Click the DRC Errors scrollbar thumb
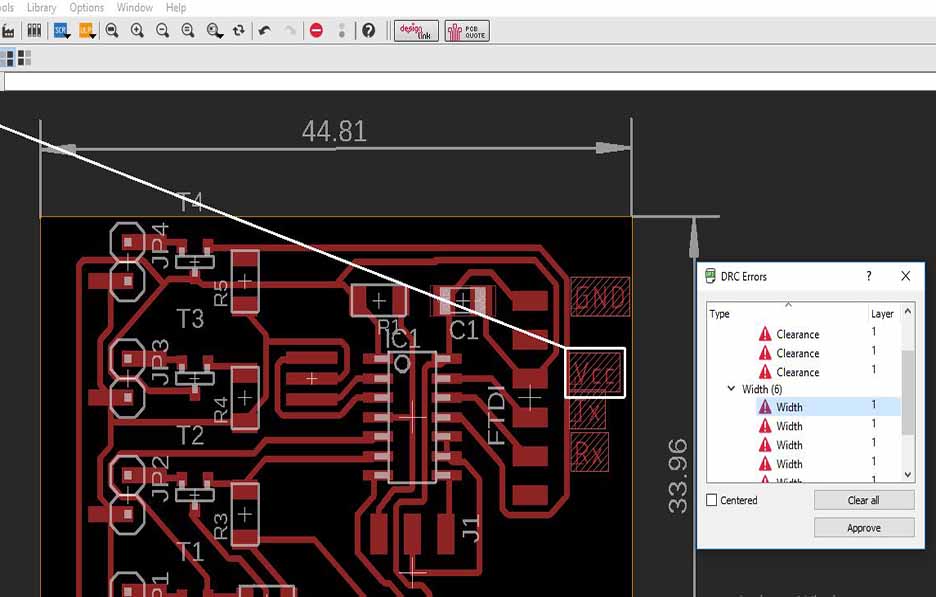 [908, 392]
